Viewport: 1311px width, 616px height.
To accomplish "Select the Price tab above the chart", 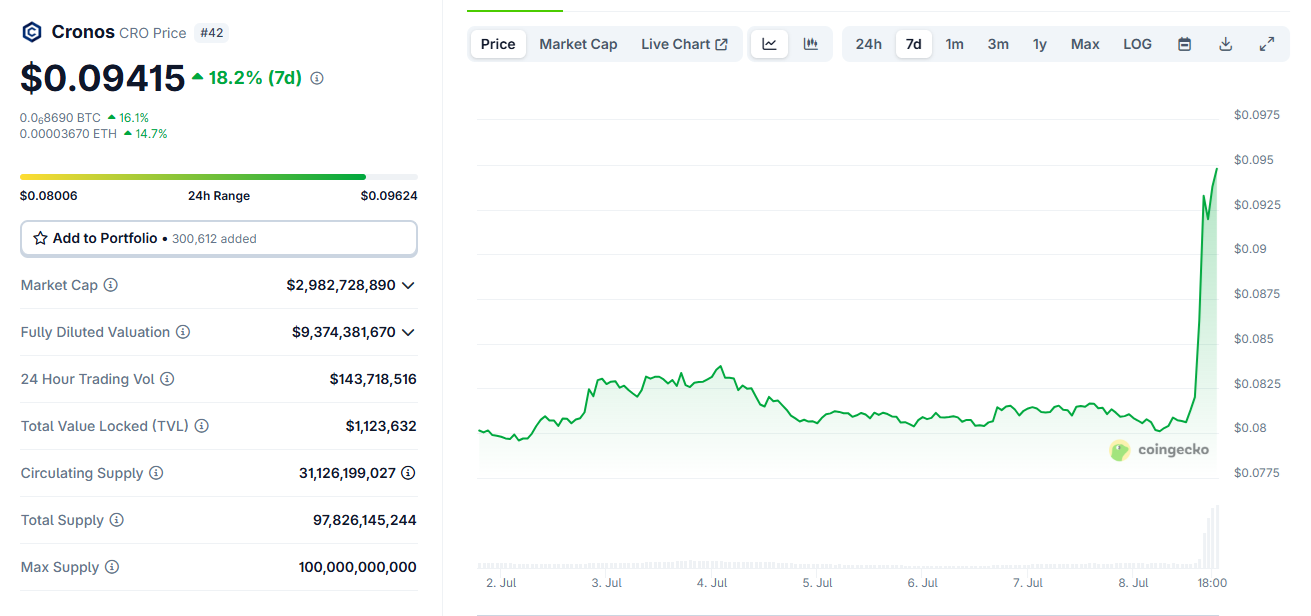I will tap(497, 43).
